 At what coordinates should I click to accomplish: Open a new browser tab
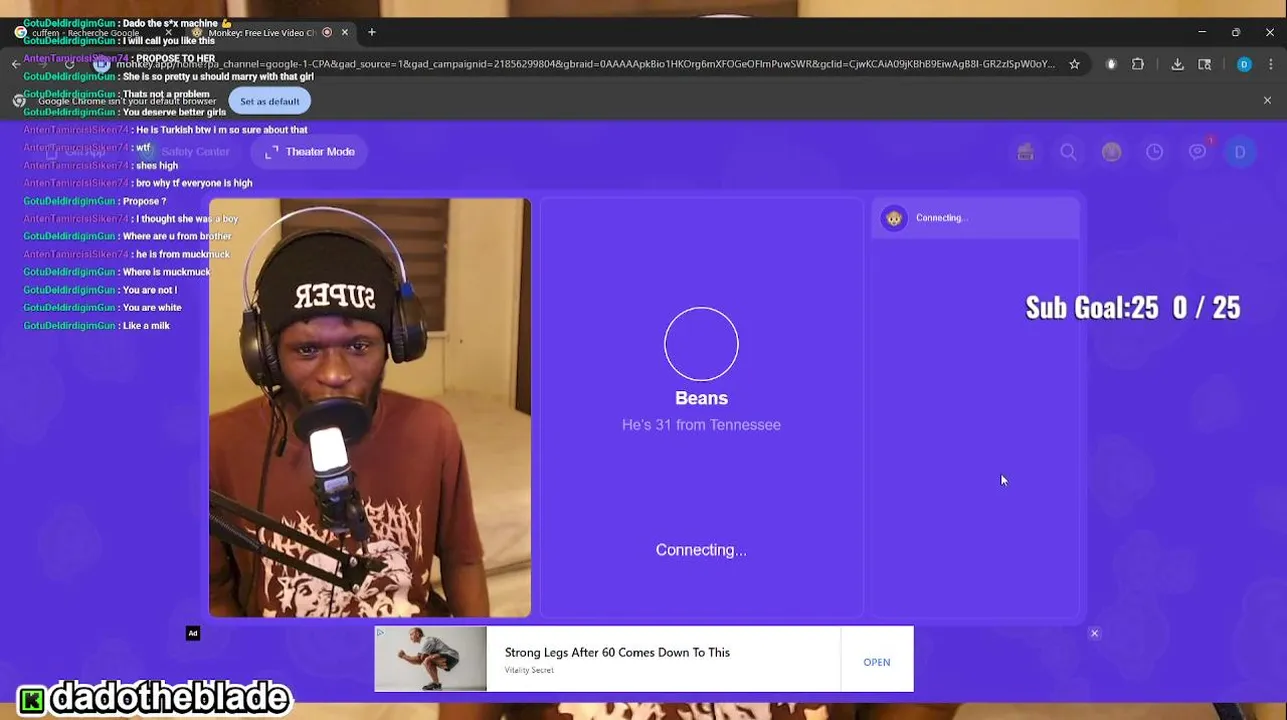(x=372, y=32)
